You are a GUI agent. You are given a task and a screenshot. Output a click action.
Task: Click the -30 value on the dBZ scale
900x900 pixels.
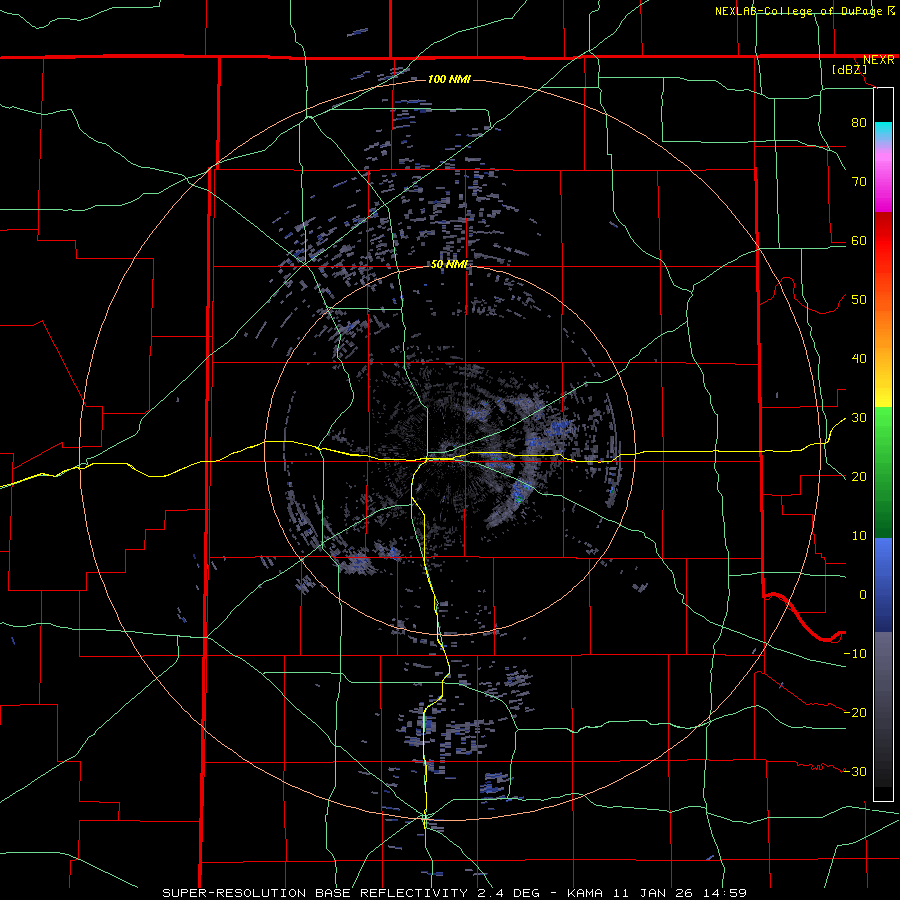[855, 771]
